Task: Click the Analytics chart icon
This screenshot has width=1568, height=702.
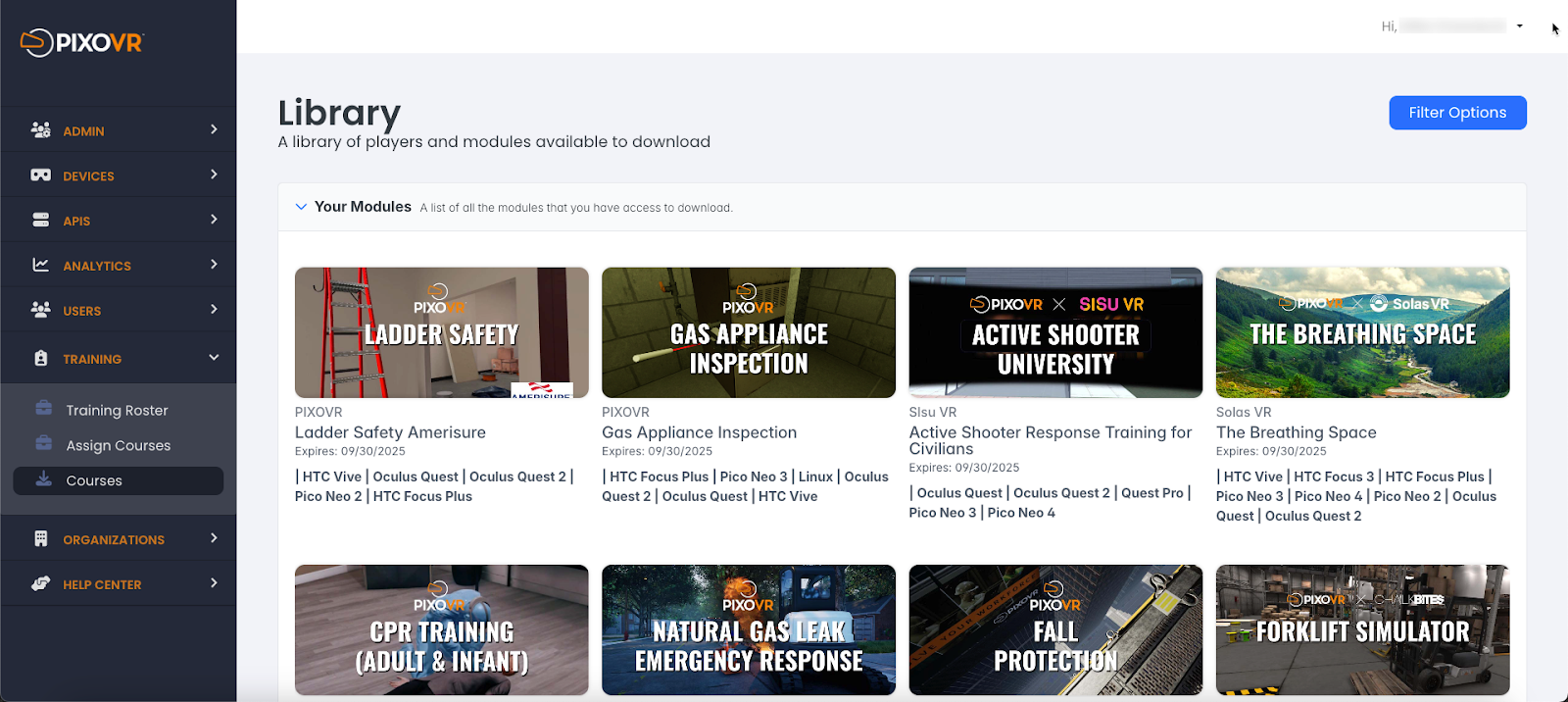Action: [x=40, y=265]
